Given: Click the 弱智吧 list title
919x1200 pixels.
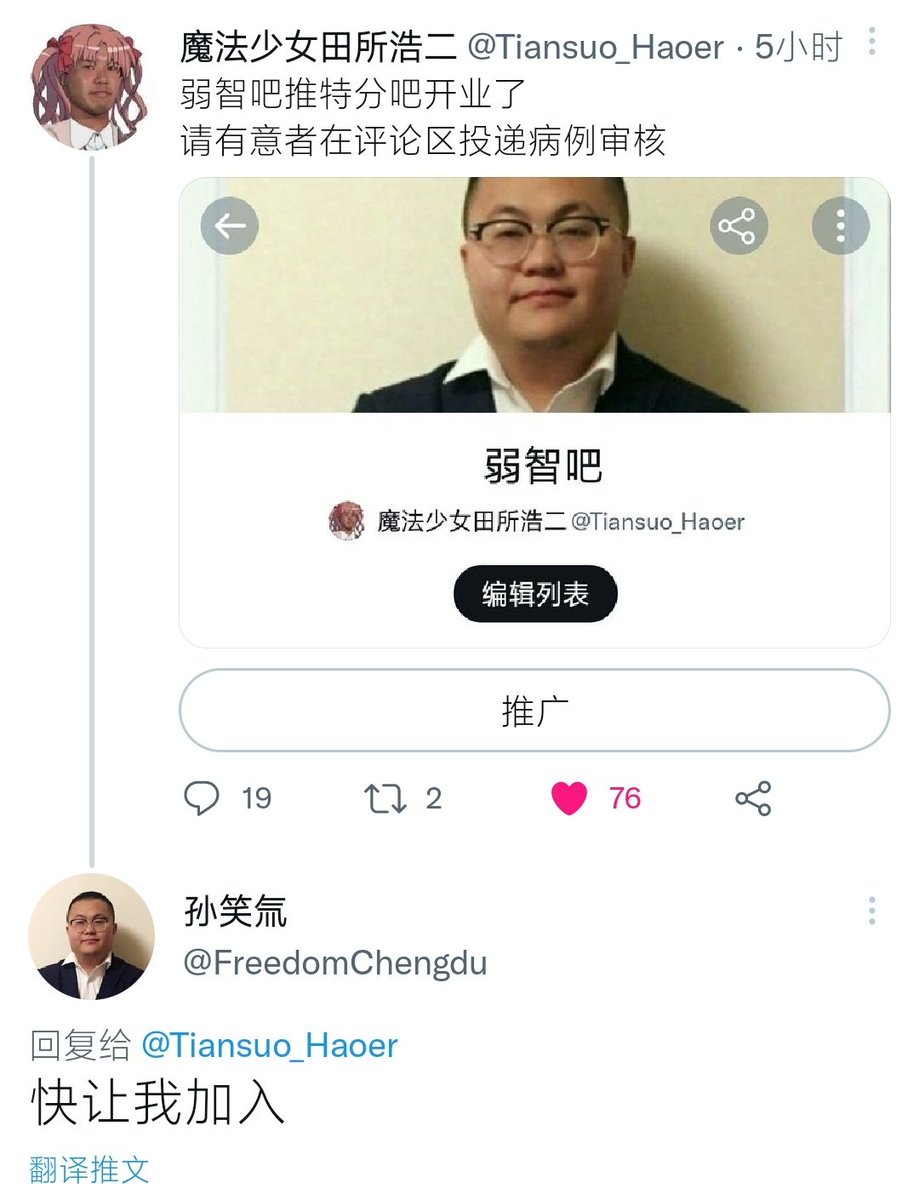Looking at the screenshot, I should click(x=543, y=466).
